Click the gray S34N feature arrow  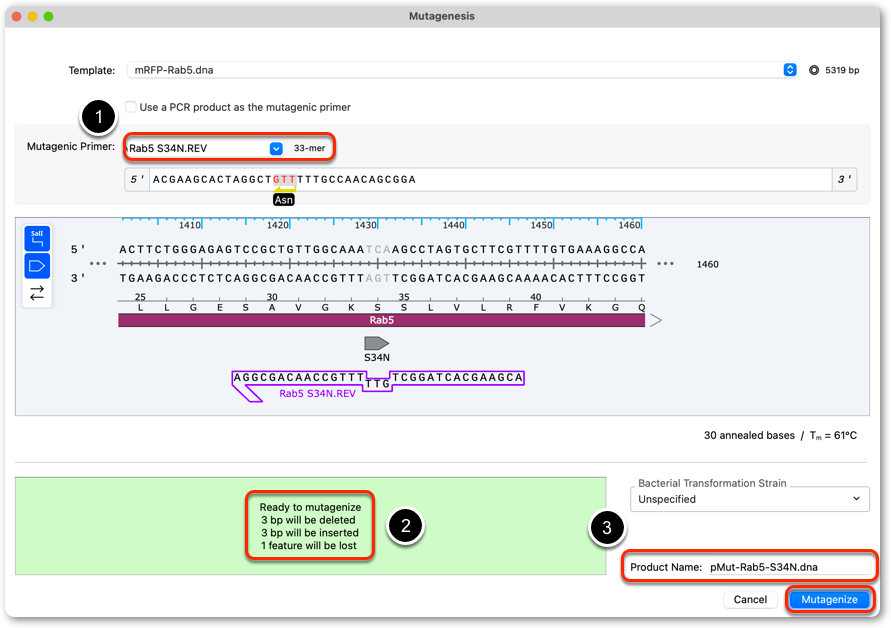[376, 343]
